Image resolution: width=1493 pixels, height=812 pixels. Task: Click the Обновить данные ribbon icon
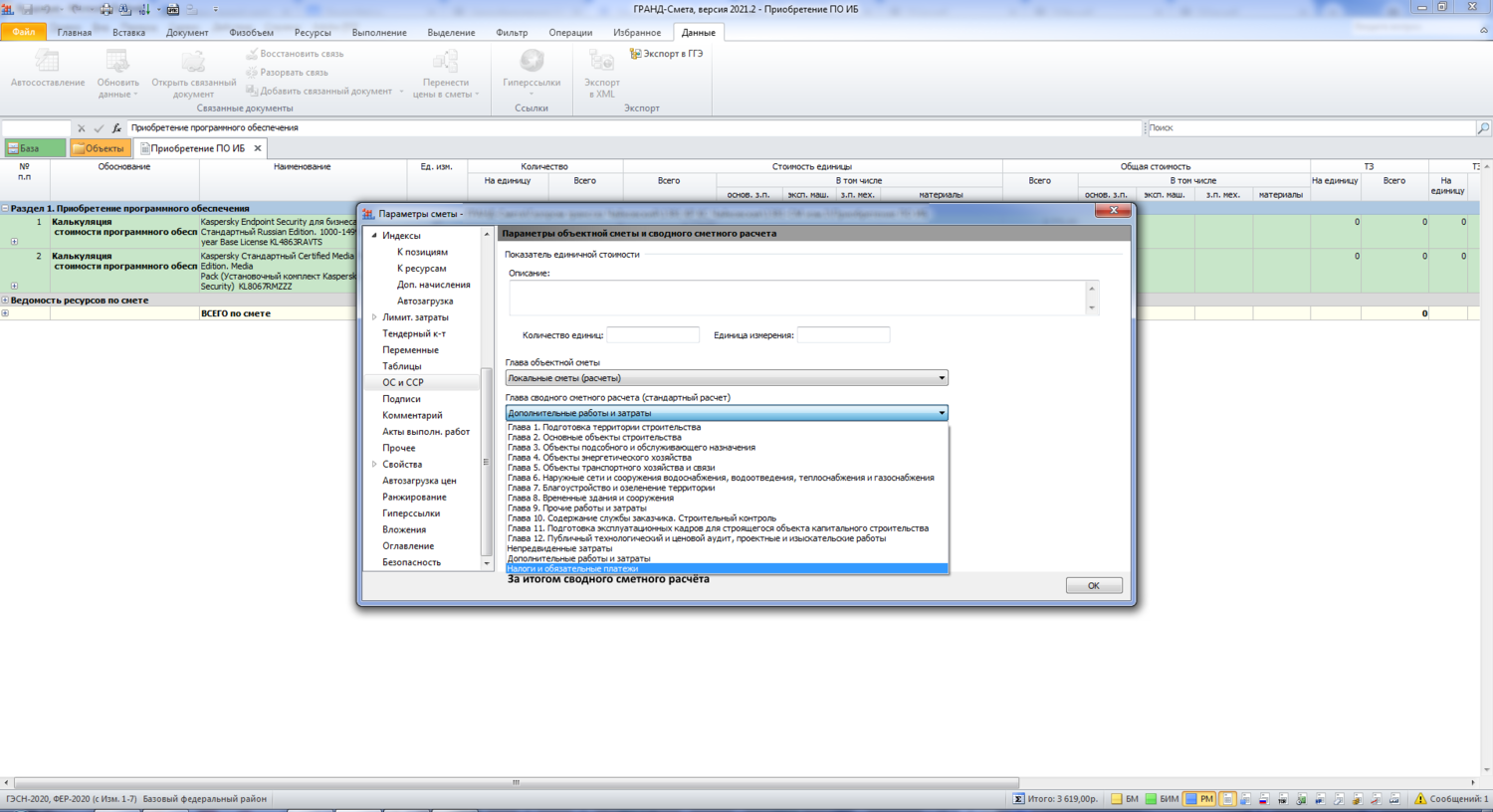(x=117, y=62)
